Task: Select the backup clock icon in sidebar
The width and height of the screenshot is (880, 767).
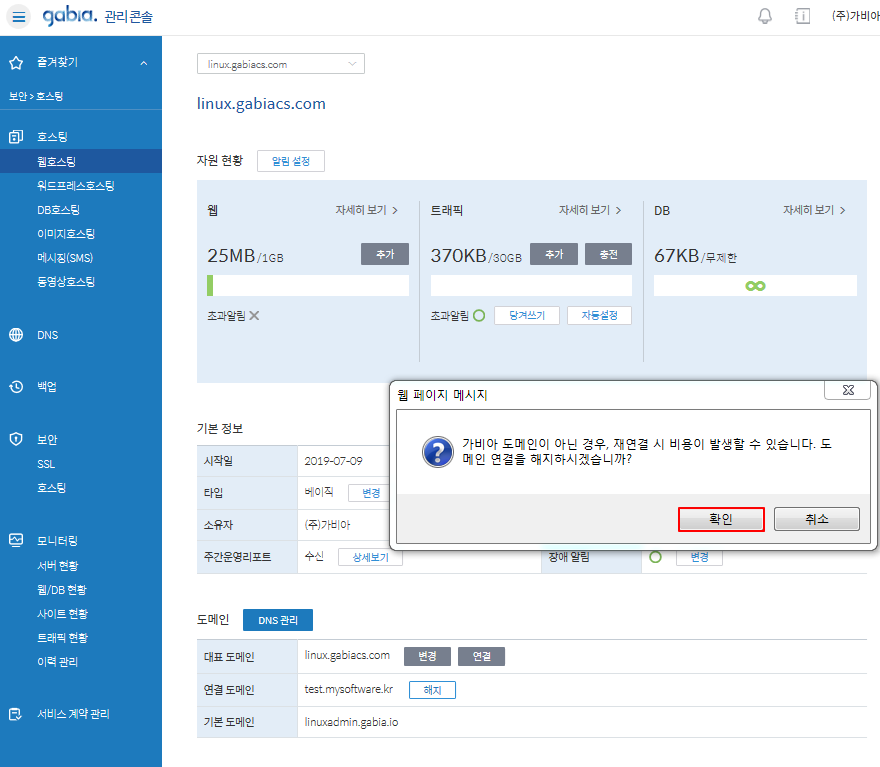Action: tap(16, 387)
